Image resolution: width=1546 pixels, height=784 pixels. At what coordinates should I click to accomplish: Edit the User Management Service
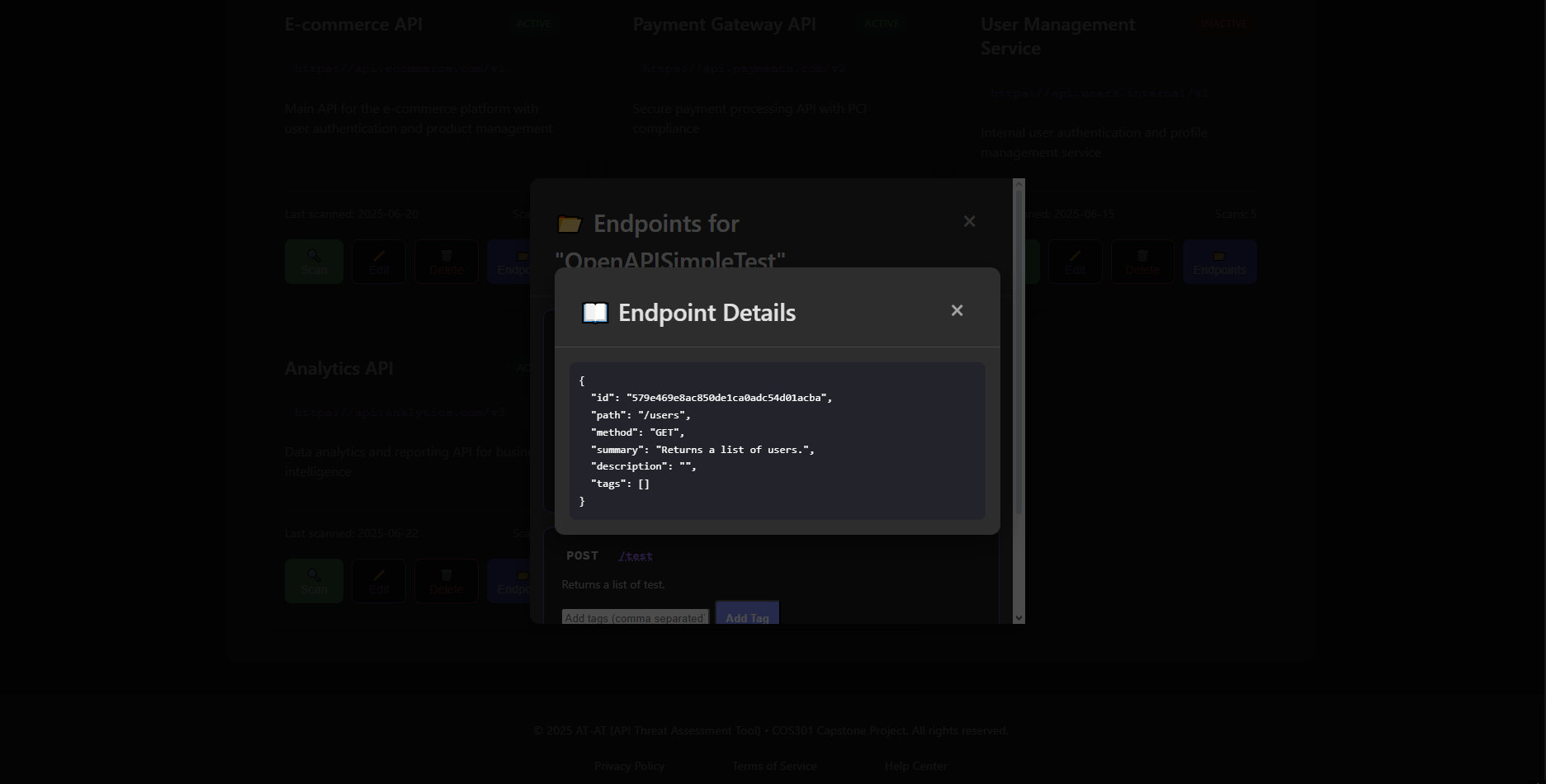(1075, 262)
